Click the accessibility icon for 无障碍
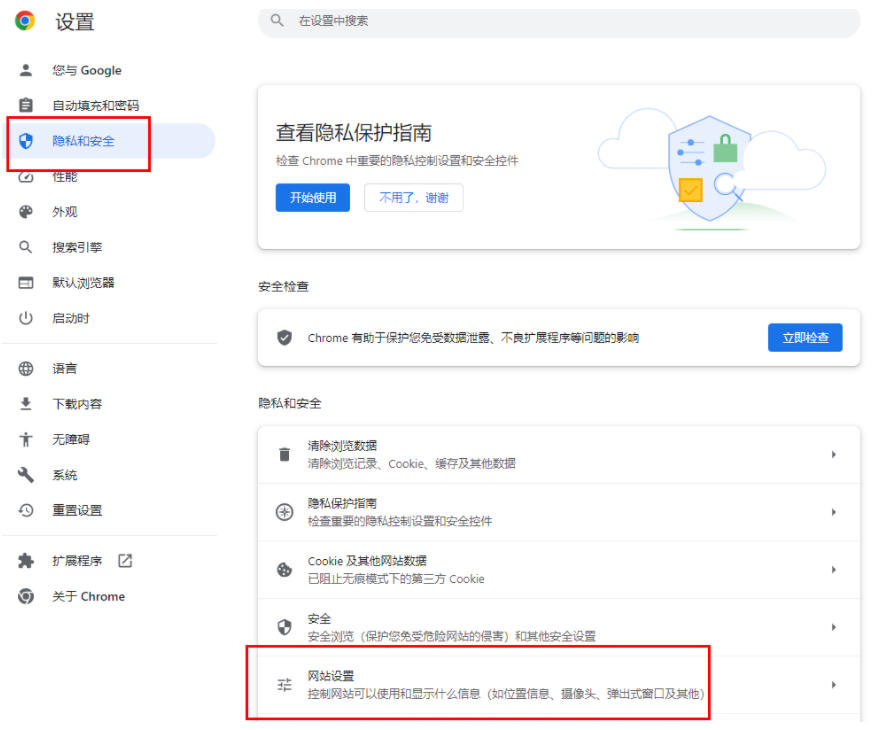 [x=26, y=440]
